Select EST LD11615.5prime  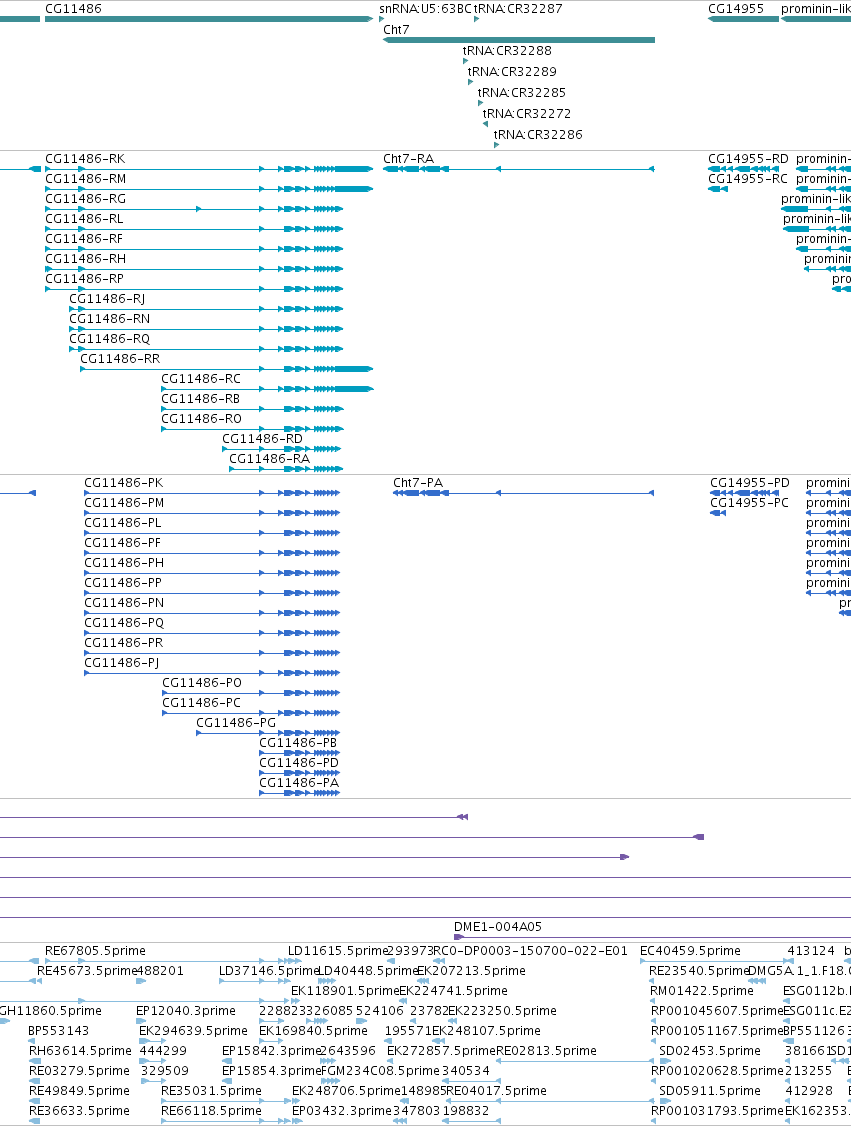point(338,951)
